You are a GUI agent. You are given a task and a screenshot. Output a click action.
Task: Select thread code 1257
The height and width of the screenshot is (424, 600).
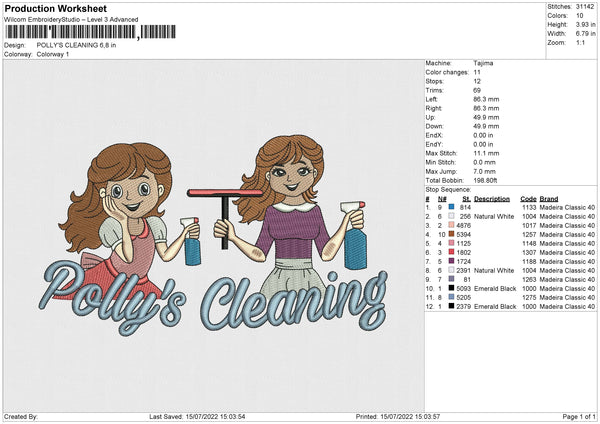(529, 234)
